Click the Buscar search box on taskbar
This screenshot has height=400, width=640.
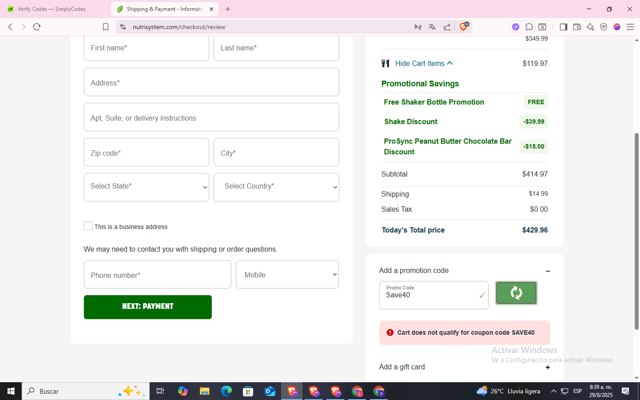[86, 391]
